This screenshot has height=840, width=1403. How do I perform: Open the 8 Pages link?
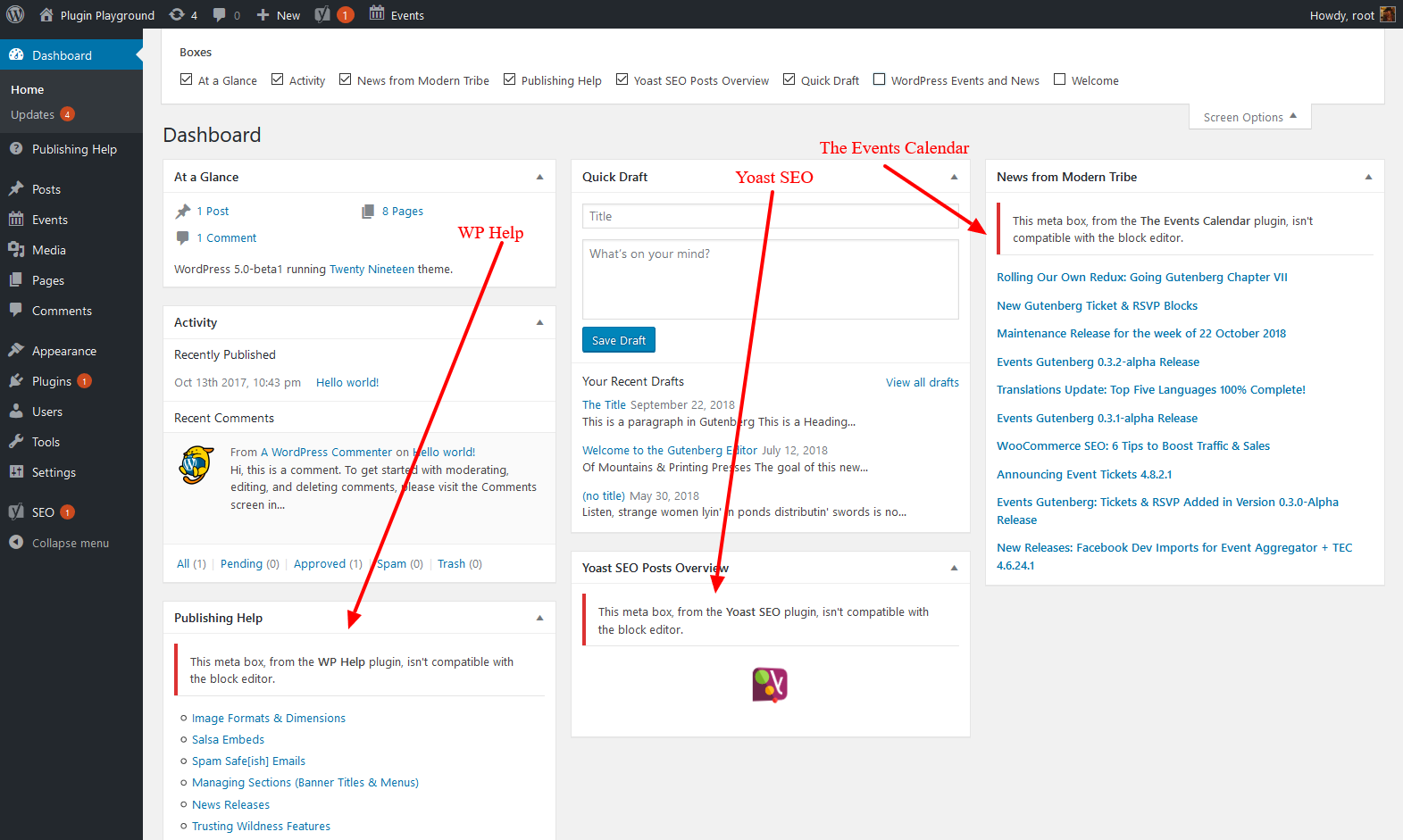pos(403,211)
